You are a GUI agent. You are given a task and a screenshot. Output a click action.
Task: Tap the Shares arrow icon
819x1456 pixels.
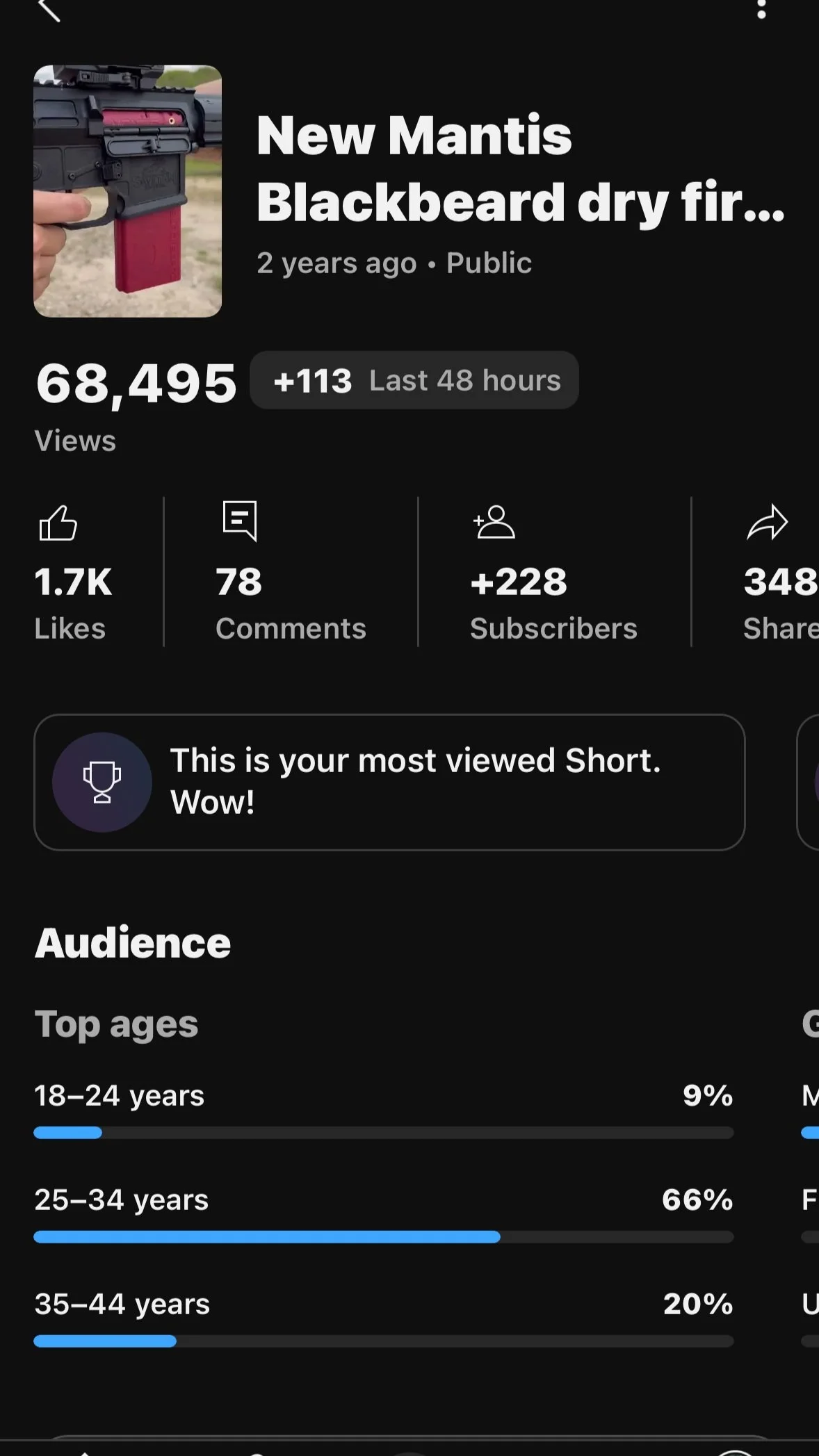[768, 522]
